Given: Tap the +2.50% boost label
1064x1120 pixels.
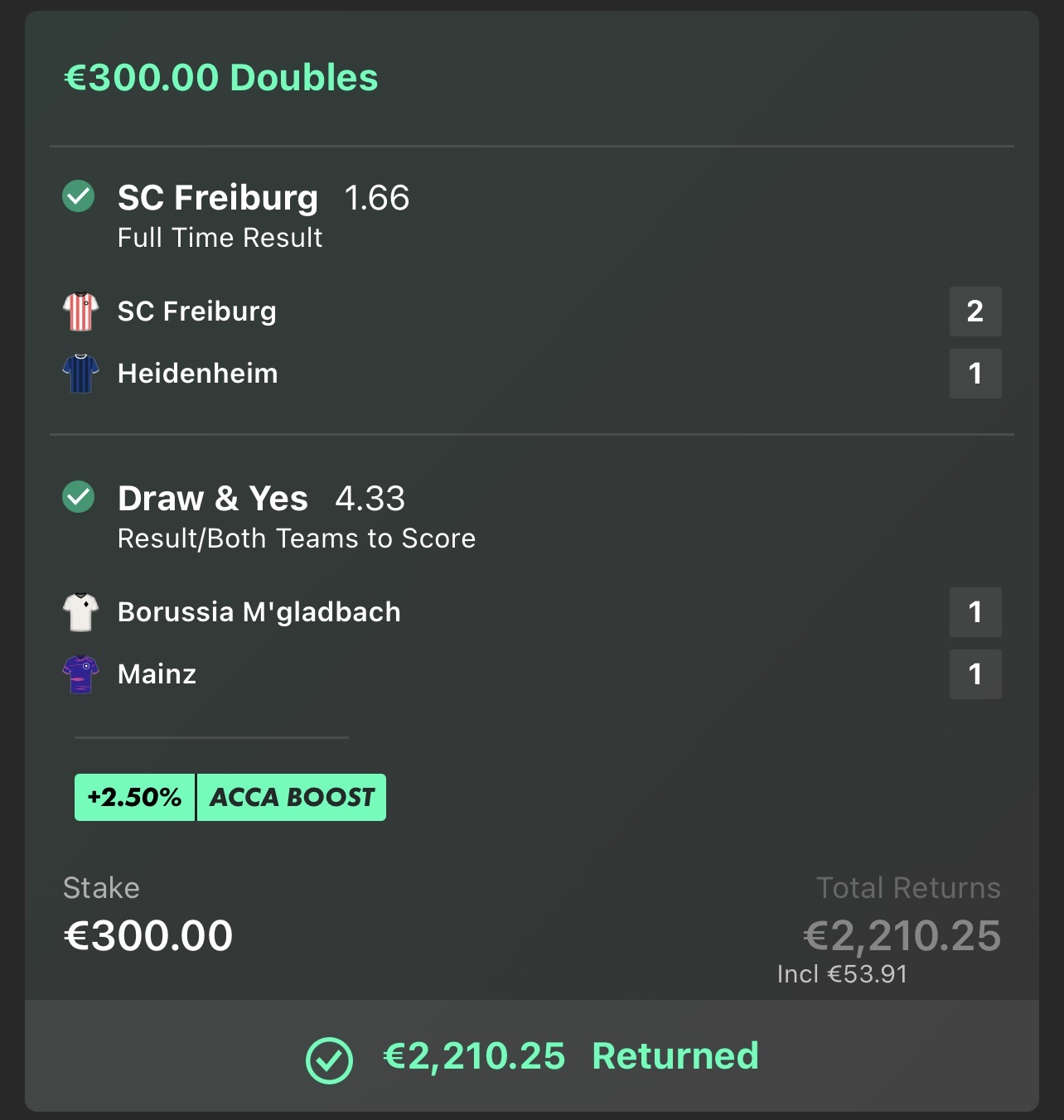Looking at the screenshot, I should [x=134, y=797].
